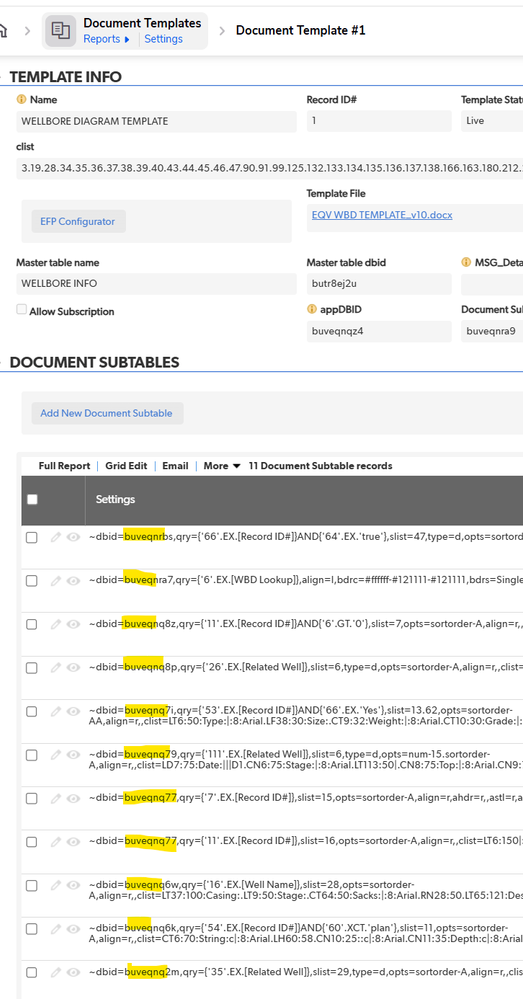View the buveqnq6w subtable record eye icon
Screen dimensions: 523x999
73,885
